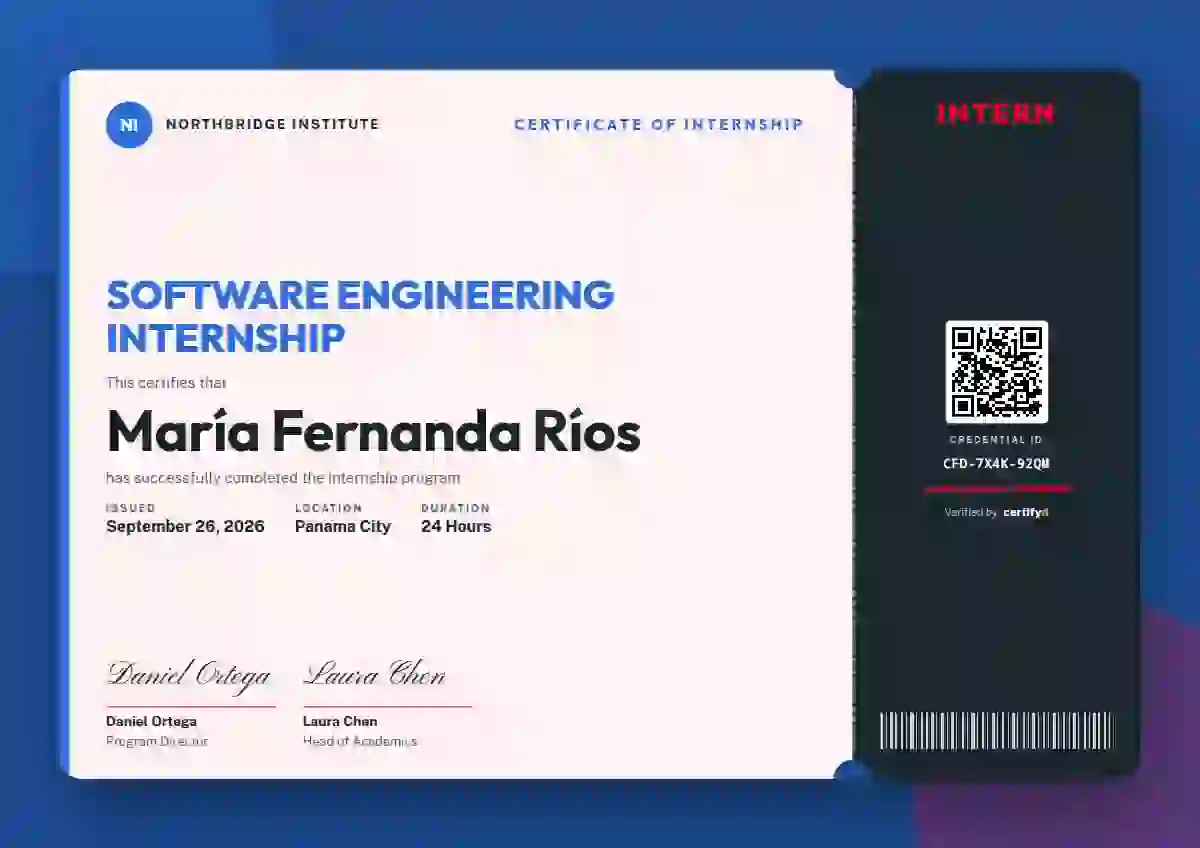Click the printed name "Laura Chen"
This screenshot has height=848, width=1200.
coord(340,721)
